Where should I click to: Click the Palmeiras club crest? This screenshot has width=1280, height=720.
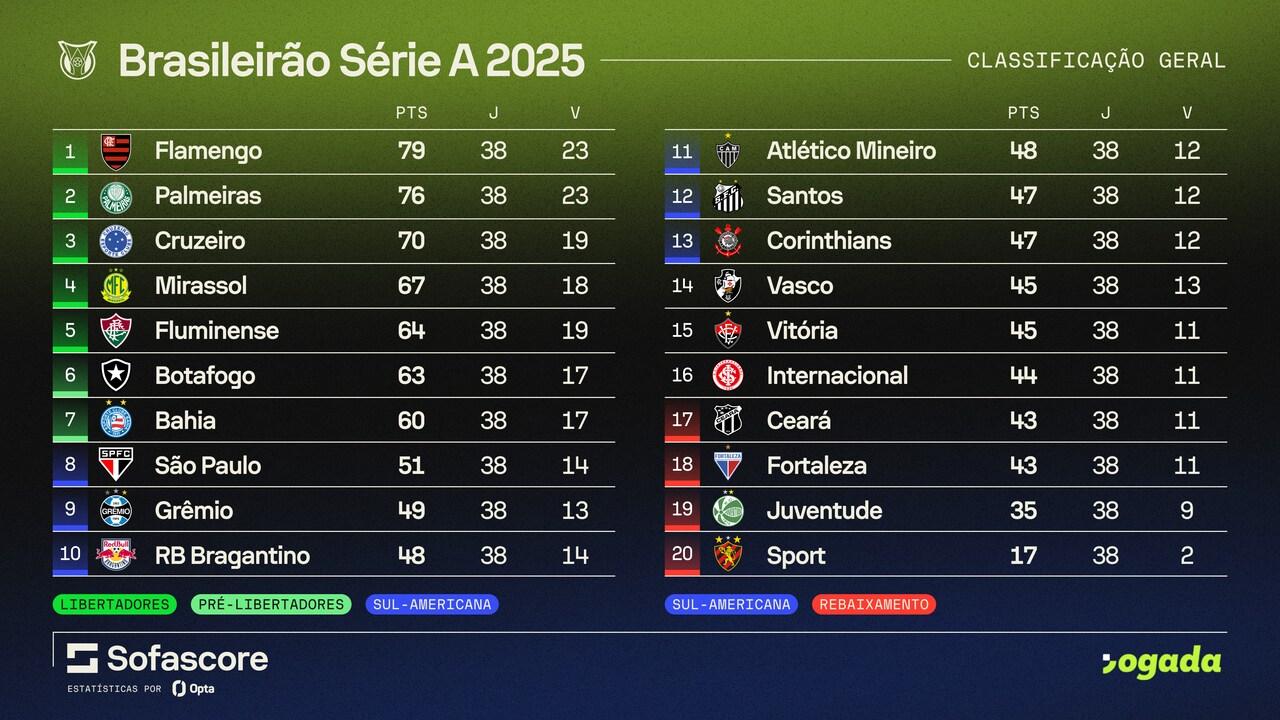(x=116, y=197)
